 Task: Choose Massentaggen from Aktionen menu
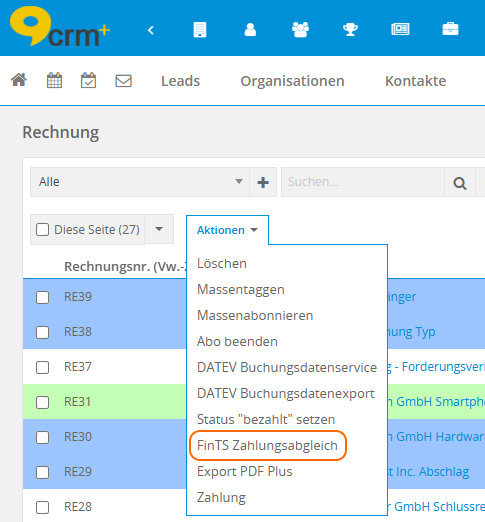(241, 289)
